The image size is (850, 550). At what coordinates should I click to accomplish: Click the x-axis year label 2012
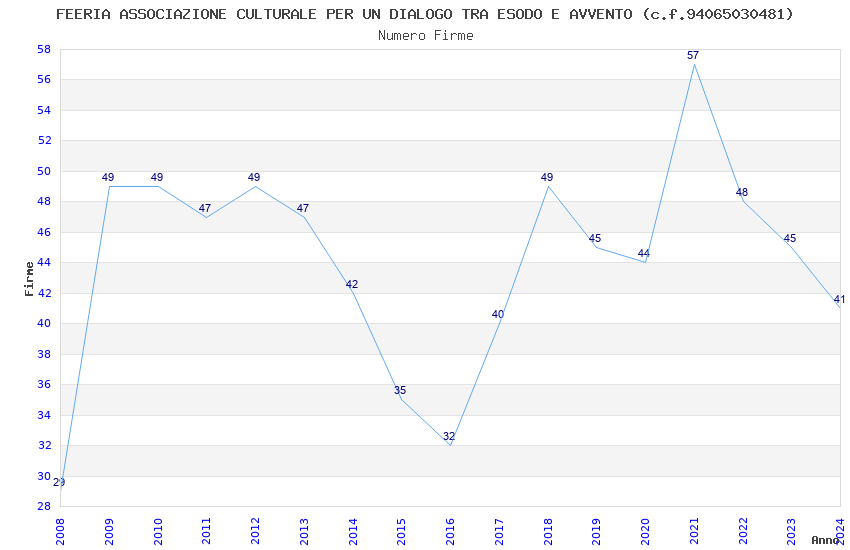point(255,531)
